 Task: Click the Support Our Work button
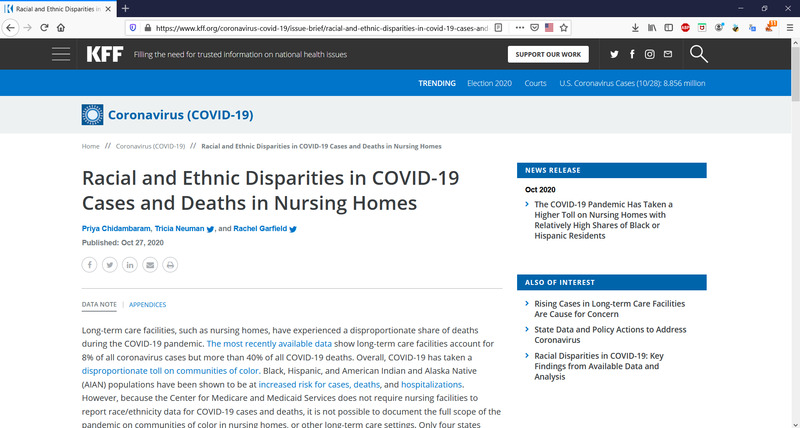pyautogui.click(x=547, y=54)
